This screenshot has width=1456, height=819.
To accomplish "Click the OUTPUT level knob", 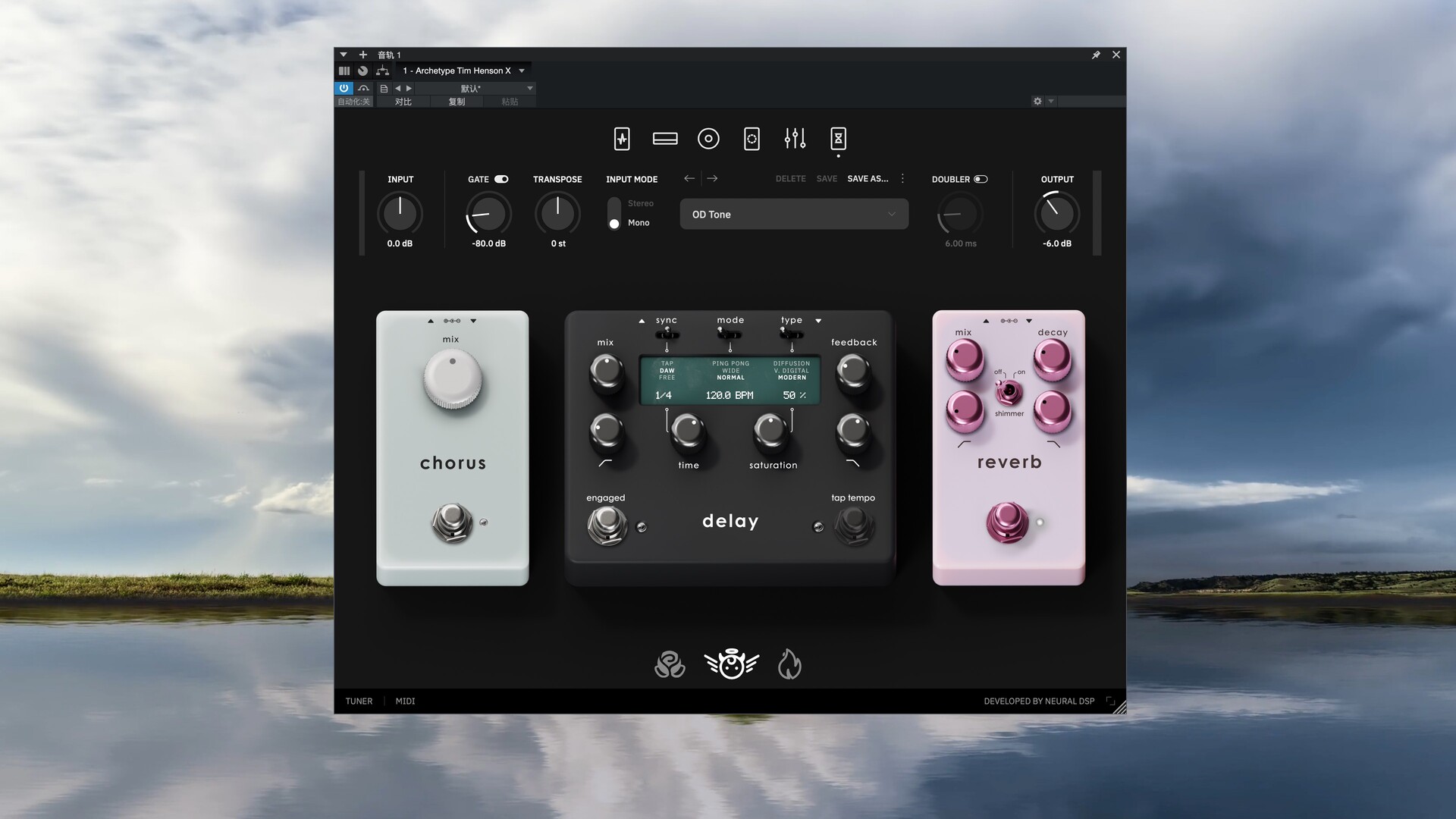I will coord(1056,214).
